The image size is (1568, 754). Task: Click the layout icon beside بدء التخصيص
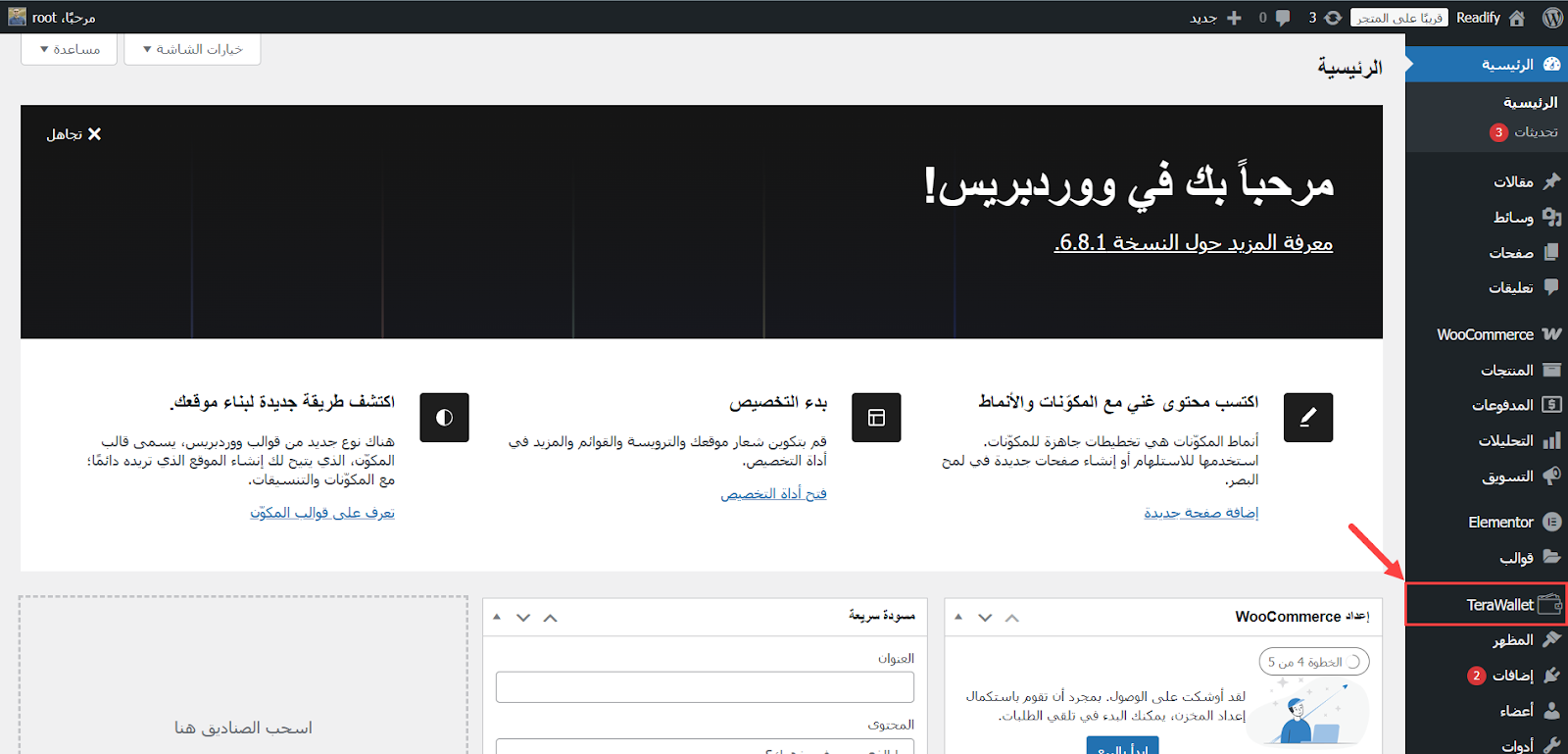876,418
